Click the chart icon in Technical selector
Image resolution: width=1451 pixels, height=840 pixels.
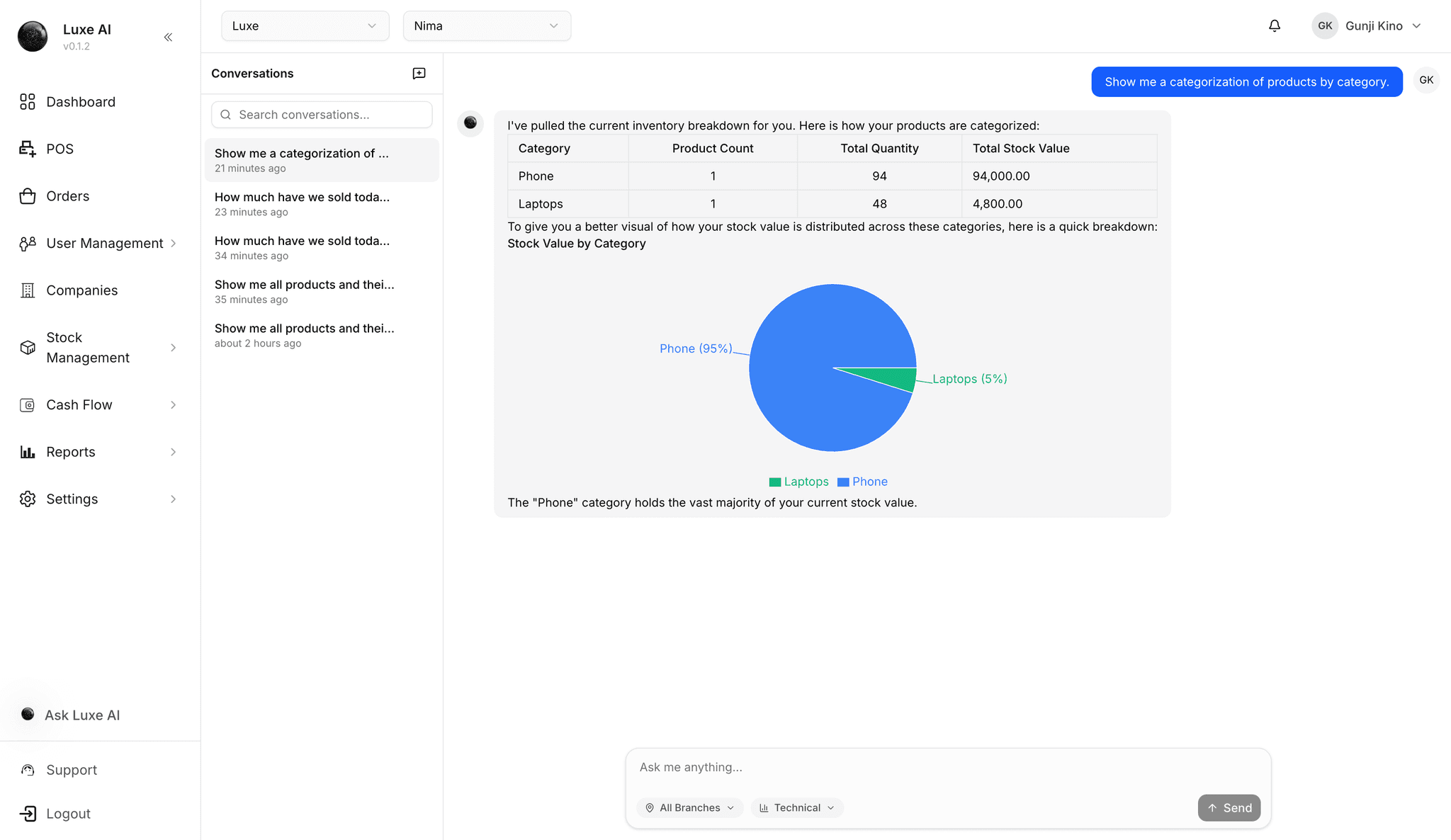pos(764,808)
